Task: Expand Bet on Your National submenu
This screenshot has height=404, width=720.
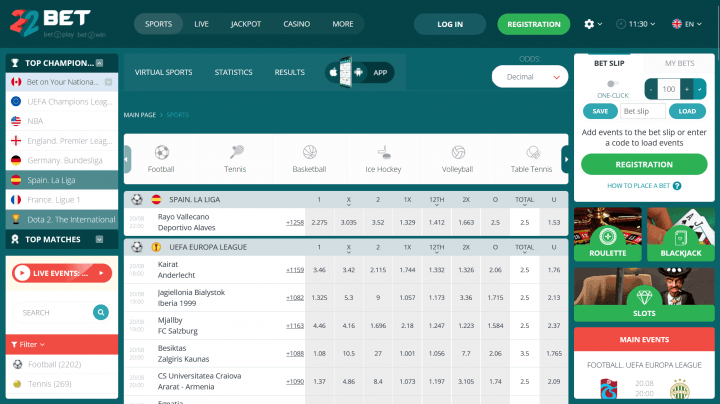Action: [x=108, y=82]
